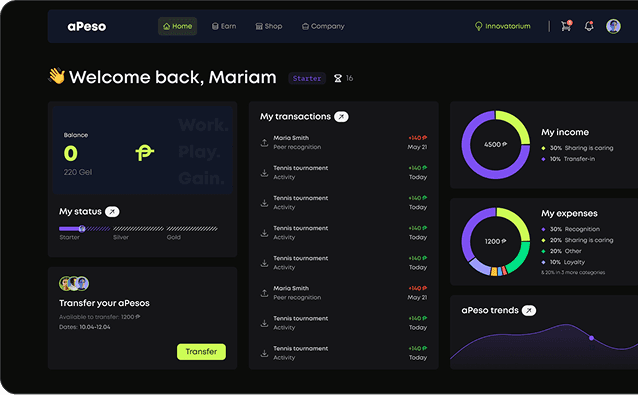Image resolution: width=638 pixels, height=395 pixels.
Task: Click the arrow icon beside My status
Action: click(x=112, y=212)
